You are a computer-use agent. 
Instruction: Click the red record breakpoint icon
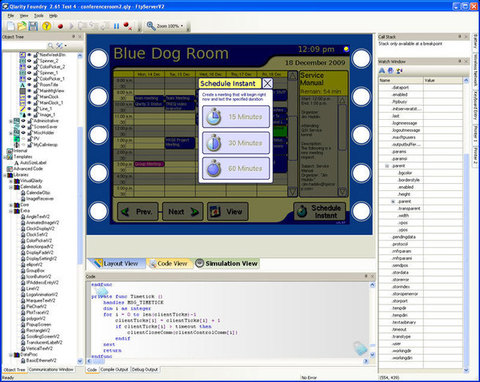point(60,26)
